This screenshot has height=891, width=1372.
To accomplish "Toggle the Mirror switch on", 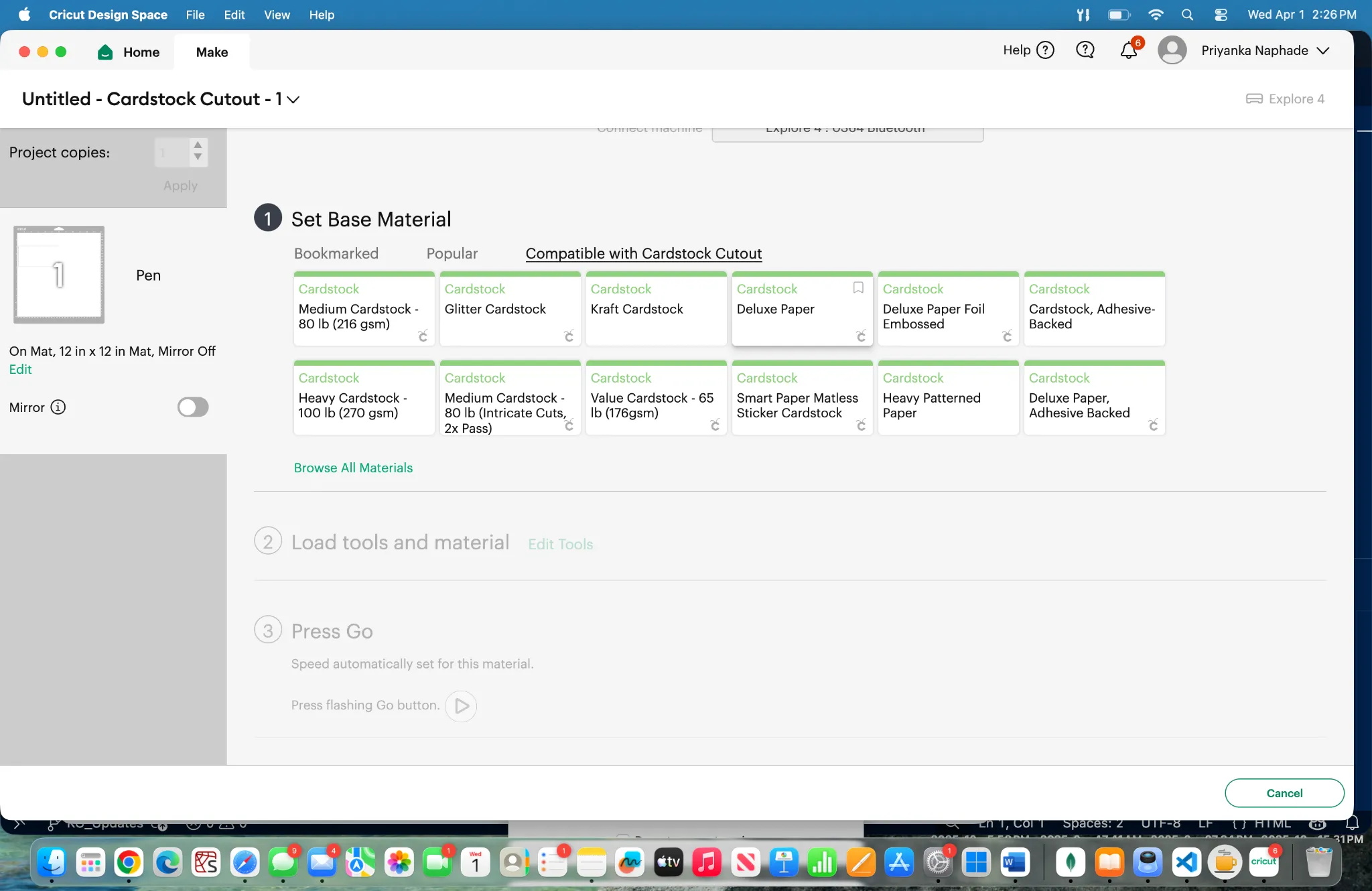I will click(x=193, y=407).
